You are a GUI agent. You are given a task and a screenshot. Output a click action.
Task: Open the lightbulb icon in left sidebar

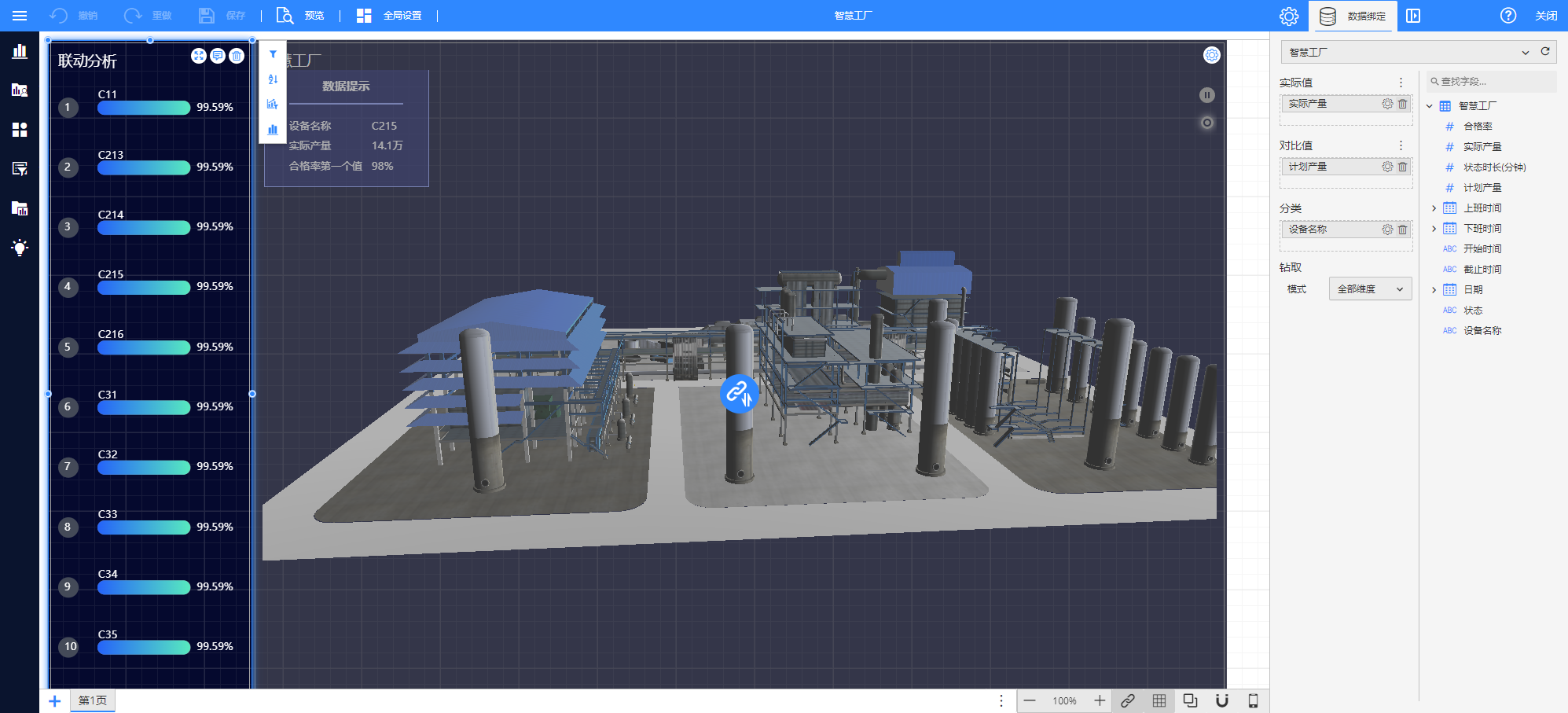(20, 248)
